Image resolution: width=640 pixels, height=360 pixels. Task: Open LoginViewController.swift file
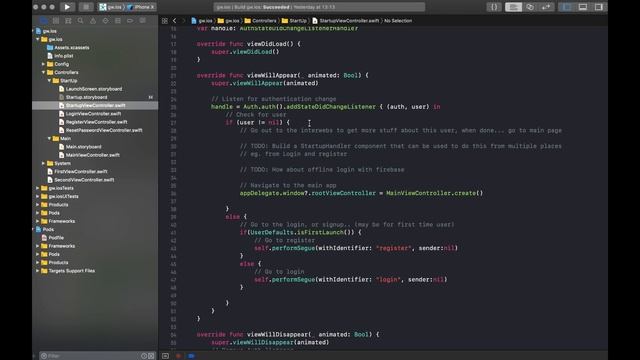click(90, 114)
